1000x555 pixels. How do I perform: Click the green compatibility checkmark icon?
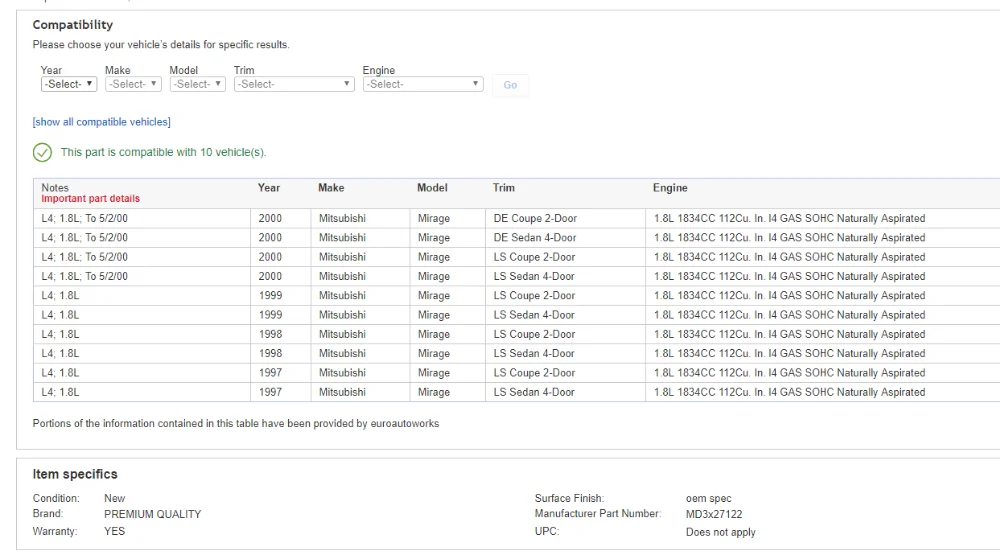pyautogui.click(x=42, y=152)
